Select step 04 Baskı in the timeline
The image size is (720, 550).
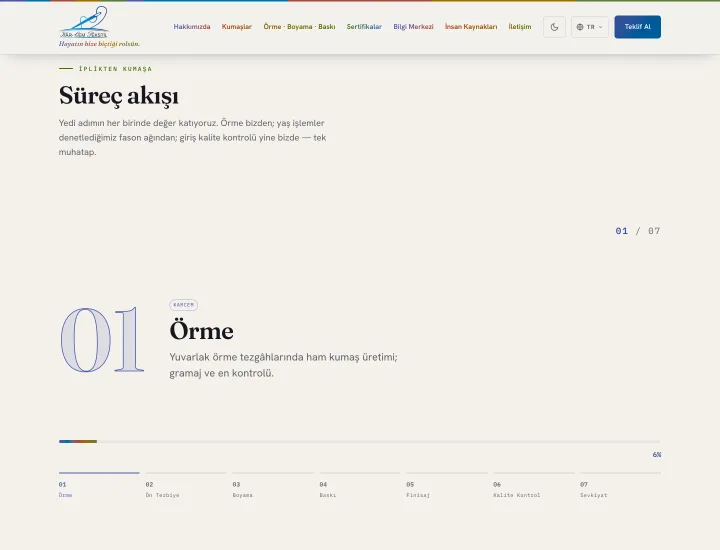coord(360,486)
